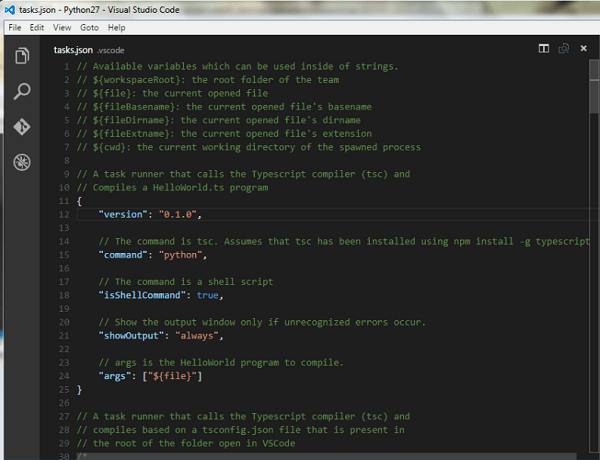Click the Visual Studio Code title bar logo
This screenshot has width=600, height=460.
tap(9, 9)
